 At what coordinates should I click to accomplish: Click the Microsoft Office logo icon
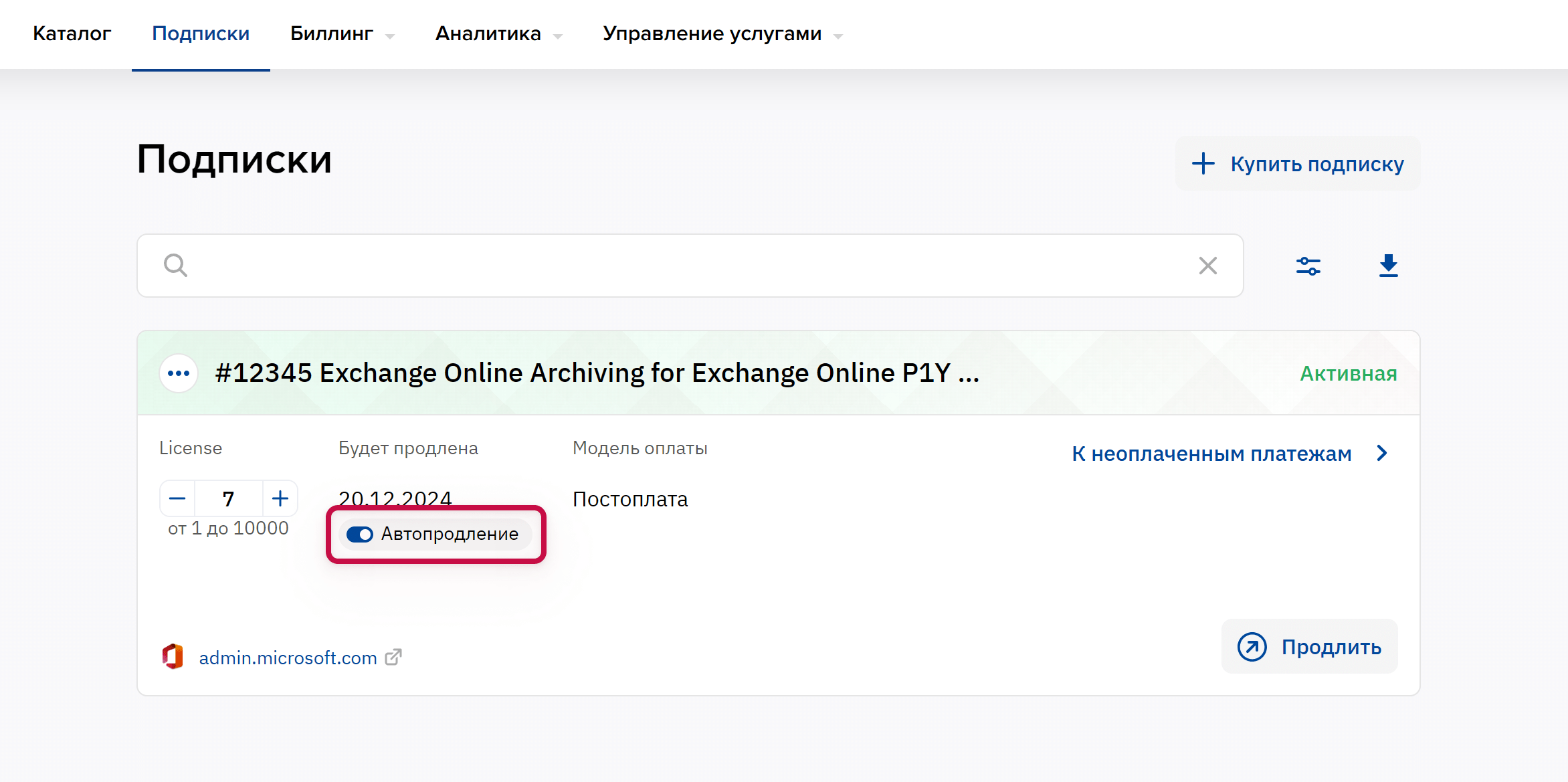[173, 657]
